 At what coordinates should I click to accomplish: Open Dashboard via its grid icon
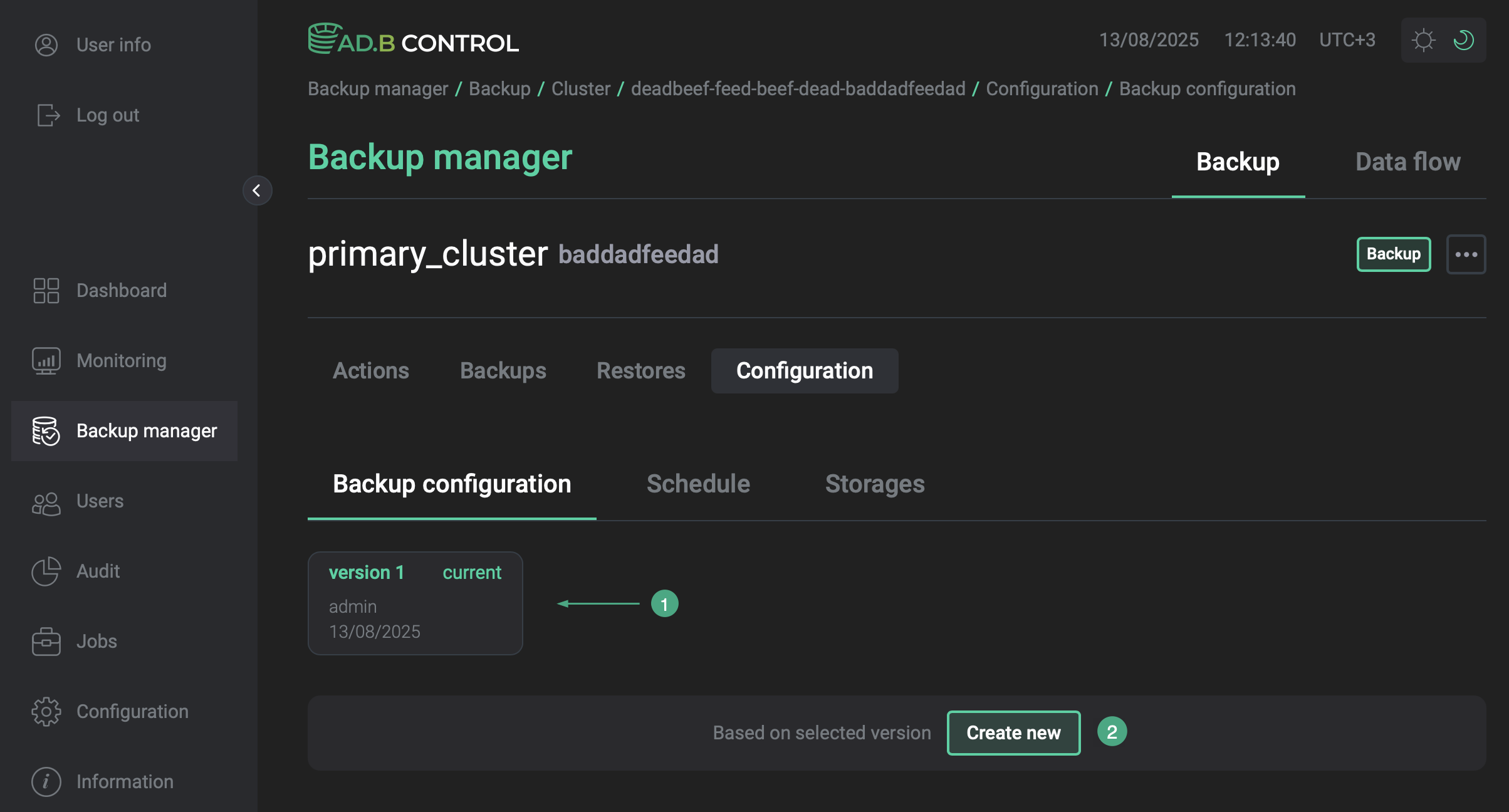(x=46, y=291)
